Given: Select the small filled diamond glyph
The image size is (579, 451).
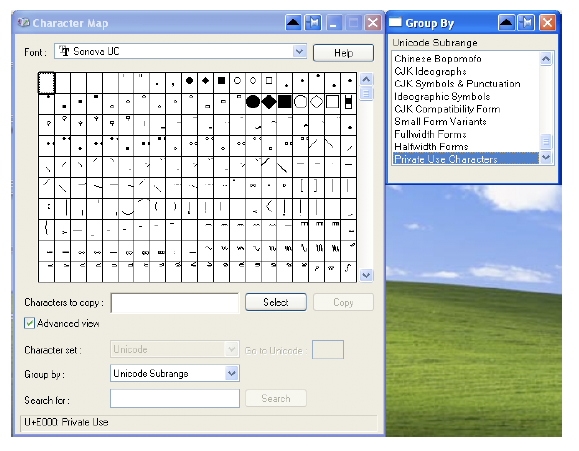Looking at the screenshot, I should click(x=206, y=81).
